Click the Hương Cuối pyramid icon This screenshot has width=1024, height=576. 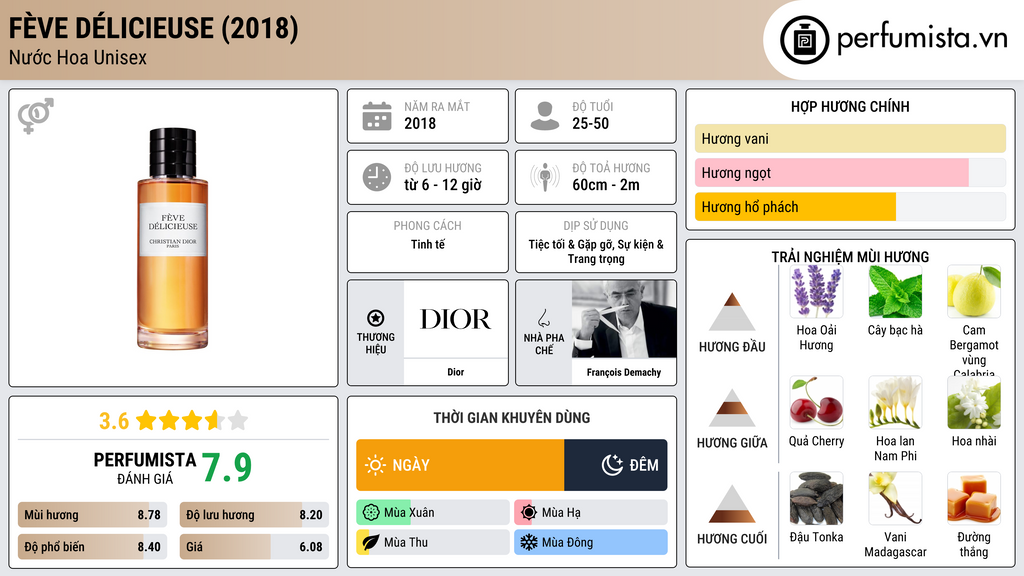coord(732,505)
